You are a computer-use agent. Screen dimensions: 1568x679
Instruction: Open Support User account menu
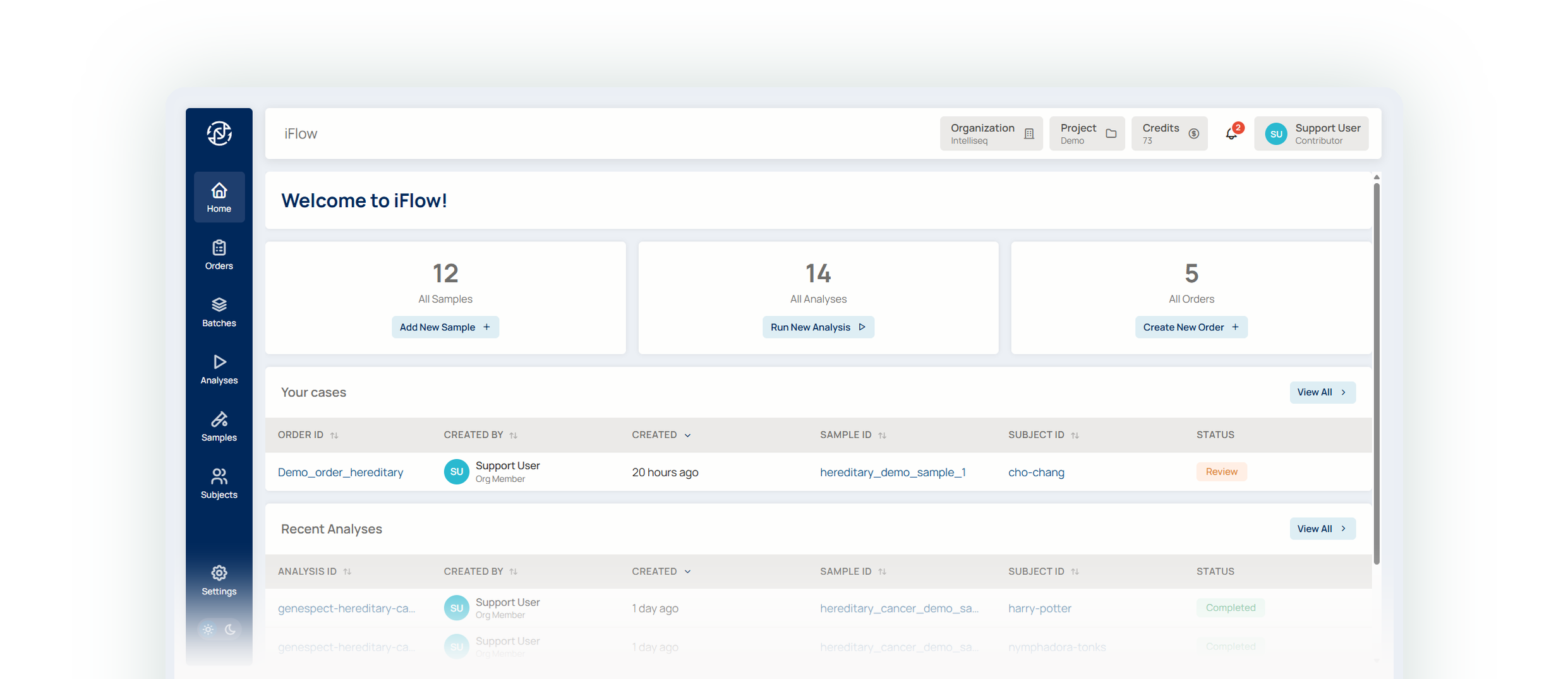[x=1312, y=133]
